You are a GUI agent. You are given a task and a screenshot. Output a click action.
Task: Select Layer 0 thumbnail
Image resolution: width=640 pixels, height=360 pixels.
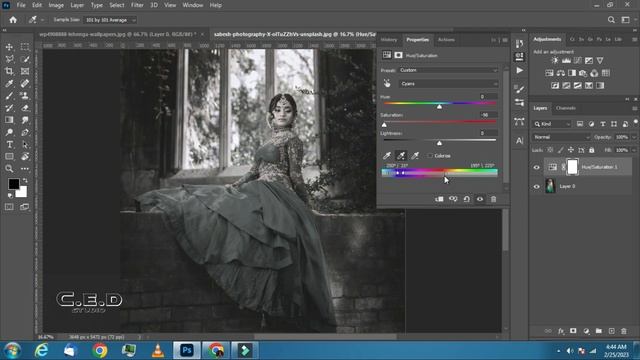pos(550,186)
